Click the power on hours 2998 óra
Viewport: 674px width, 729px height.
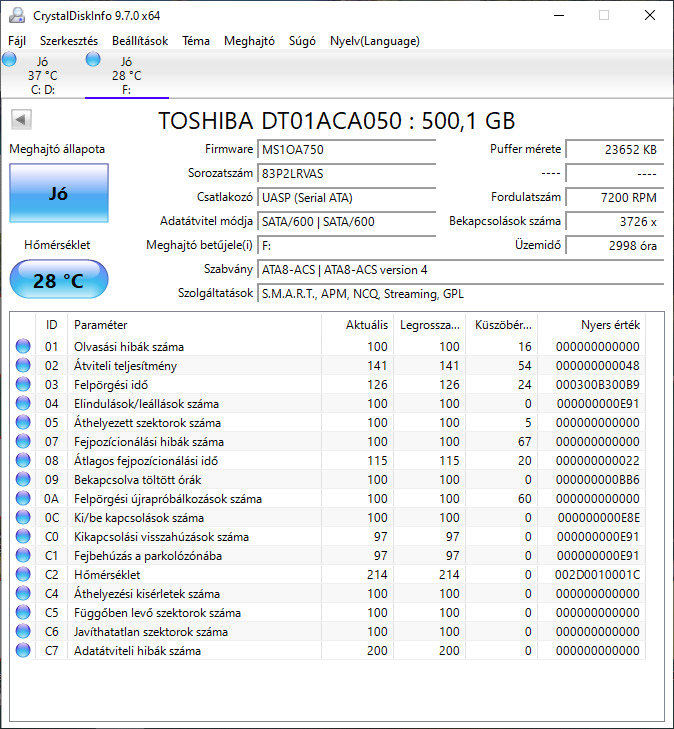point(614,245)
